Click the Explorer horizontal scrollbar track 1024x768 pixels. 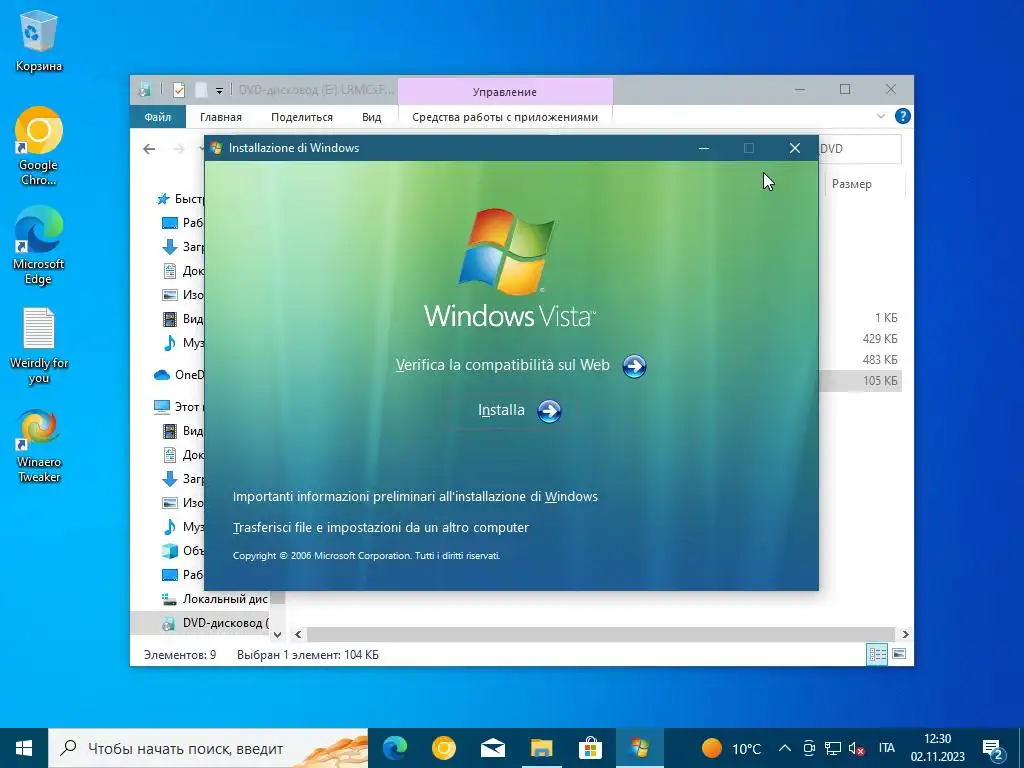601,634
